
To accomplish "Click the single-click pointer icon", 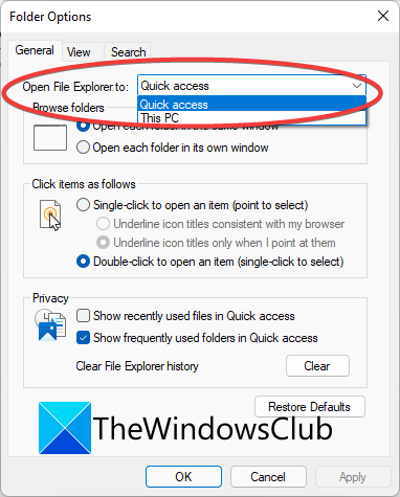I will coord(50,215).
